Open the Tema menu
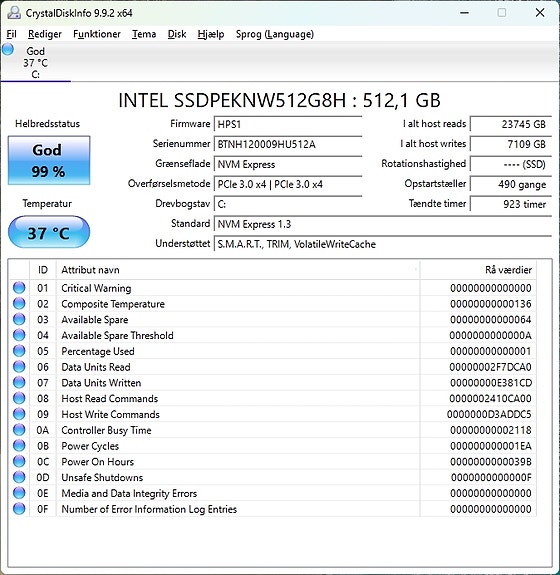This screenshot has width=560, height=575. [x=144, y=34]
